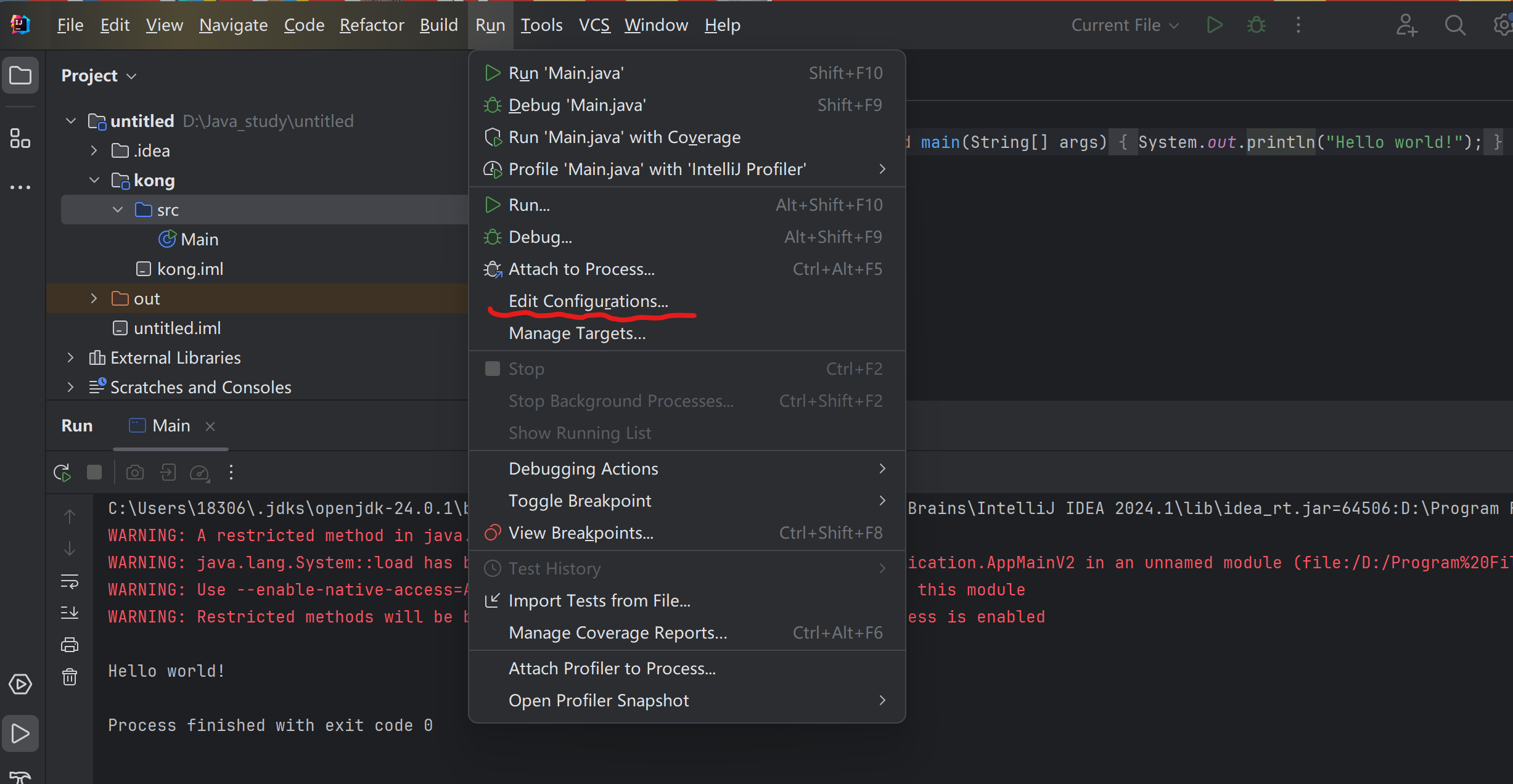Click "Hello world!" console output line
Image resolution: width=1513 pixels, height=784 pixels.
[166, 671]
